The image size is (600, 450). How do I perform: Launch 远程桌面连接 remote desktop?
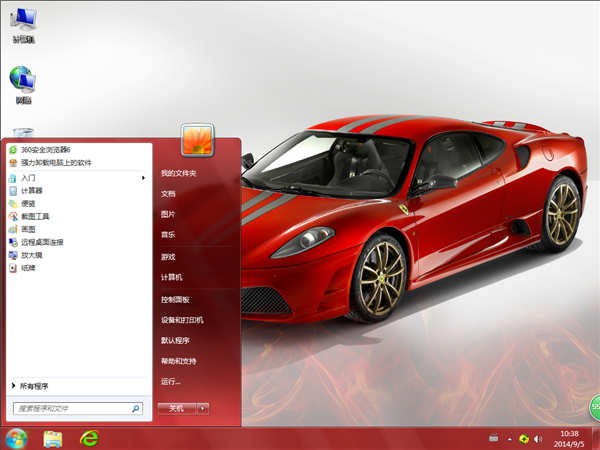point(41,242)
